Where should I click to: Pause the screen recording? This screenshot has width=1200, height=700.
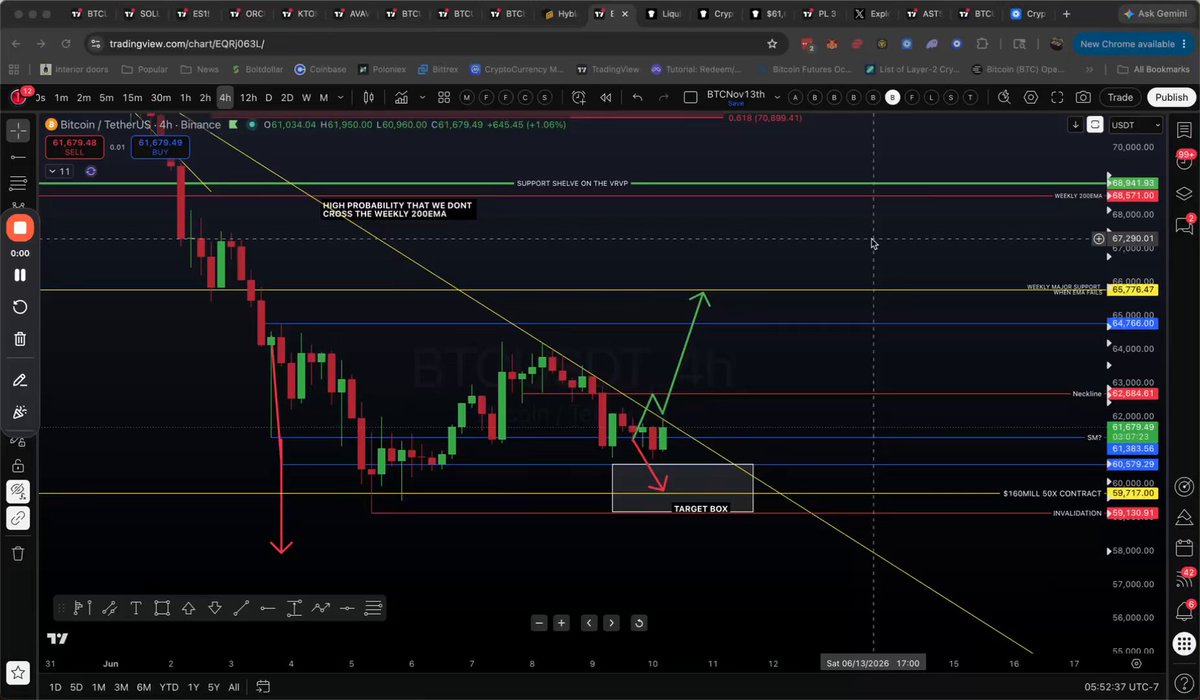19,275
